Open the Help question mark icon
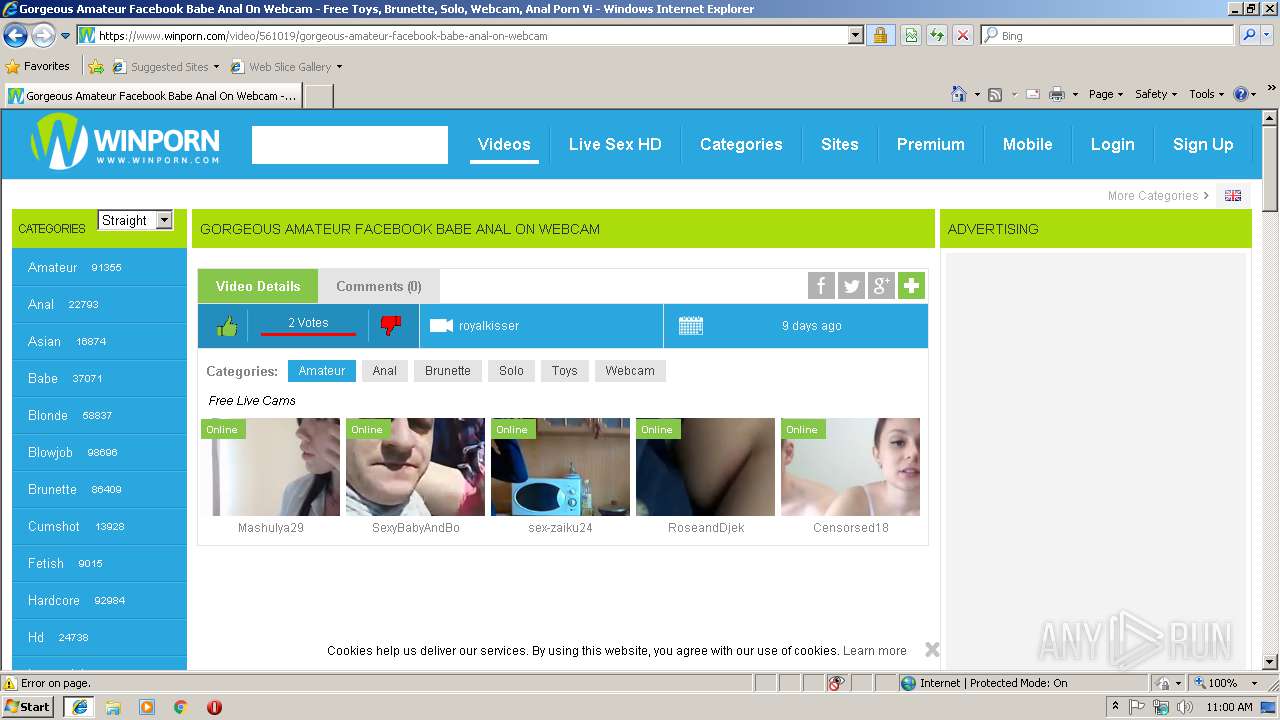This screenshot has height=720, width=1280. click(1241, 94)
